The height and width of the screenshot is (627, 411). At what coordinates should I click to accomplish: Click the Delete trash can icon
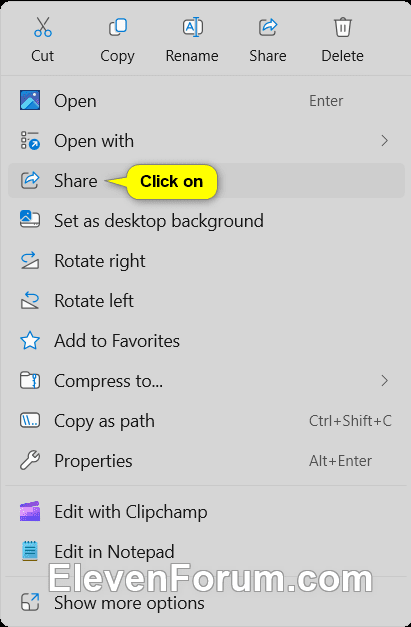(x=343, y=27)
